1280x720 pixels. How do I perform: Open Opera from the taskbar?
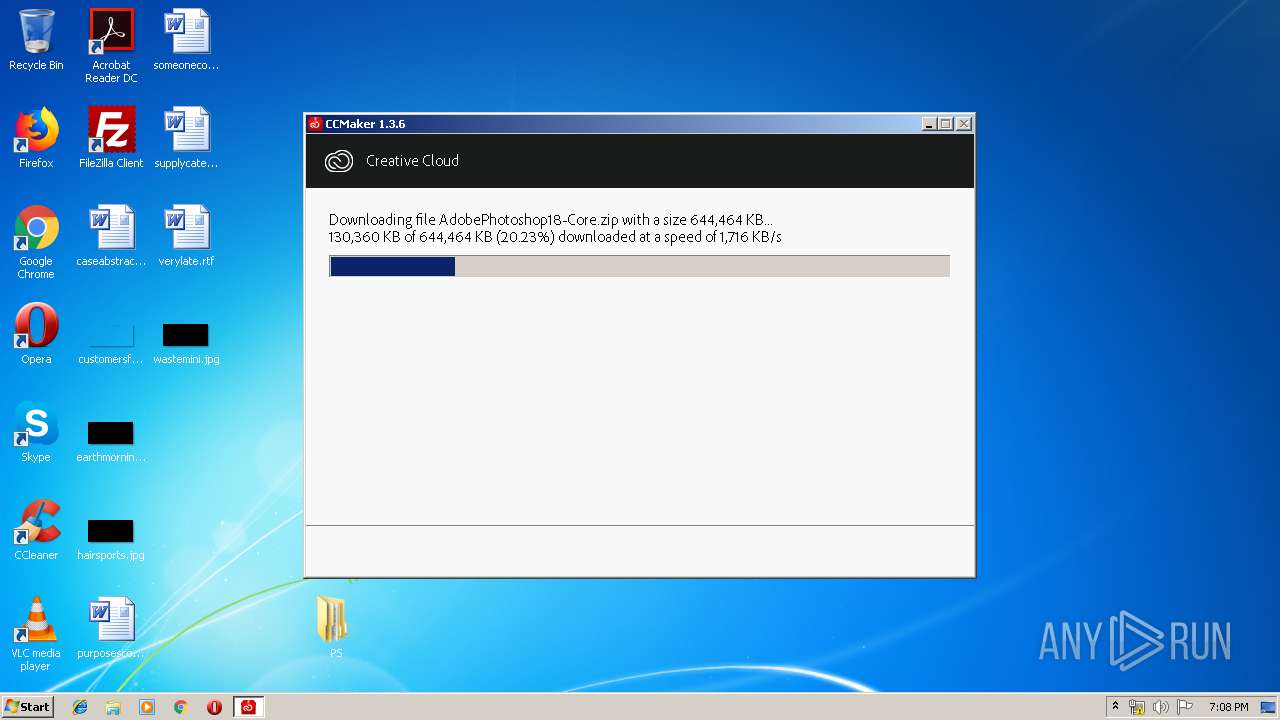[x=214, y=707]
